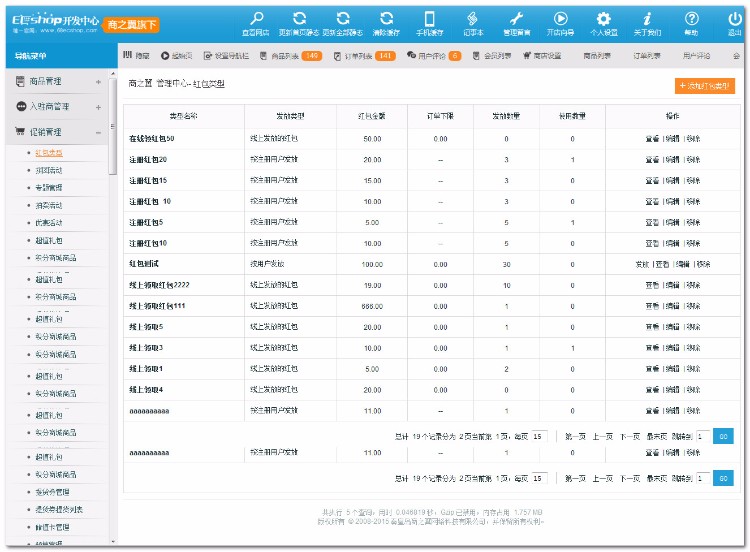Expand the 商品管理 menu section

(x=58, y=81)
